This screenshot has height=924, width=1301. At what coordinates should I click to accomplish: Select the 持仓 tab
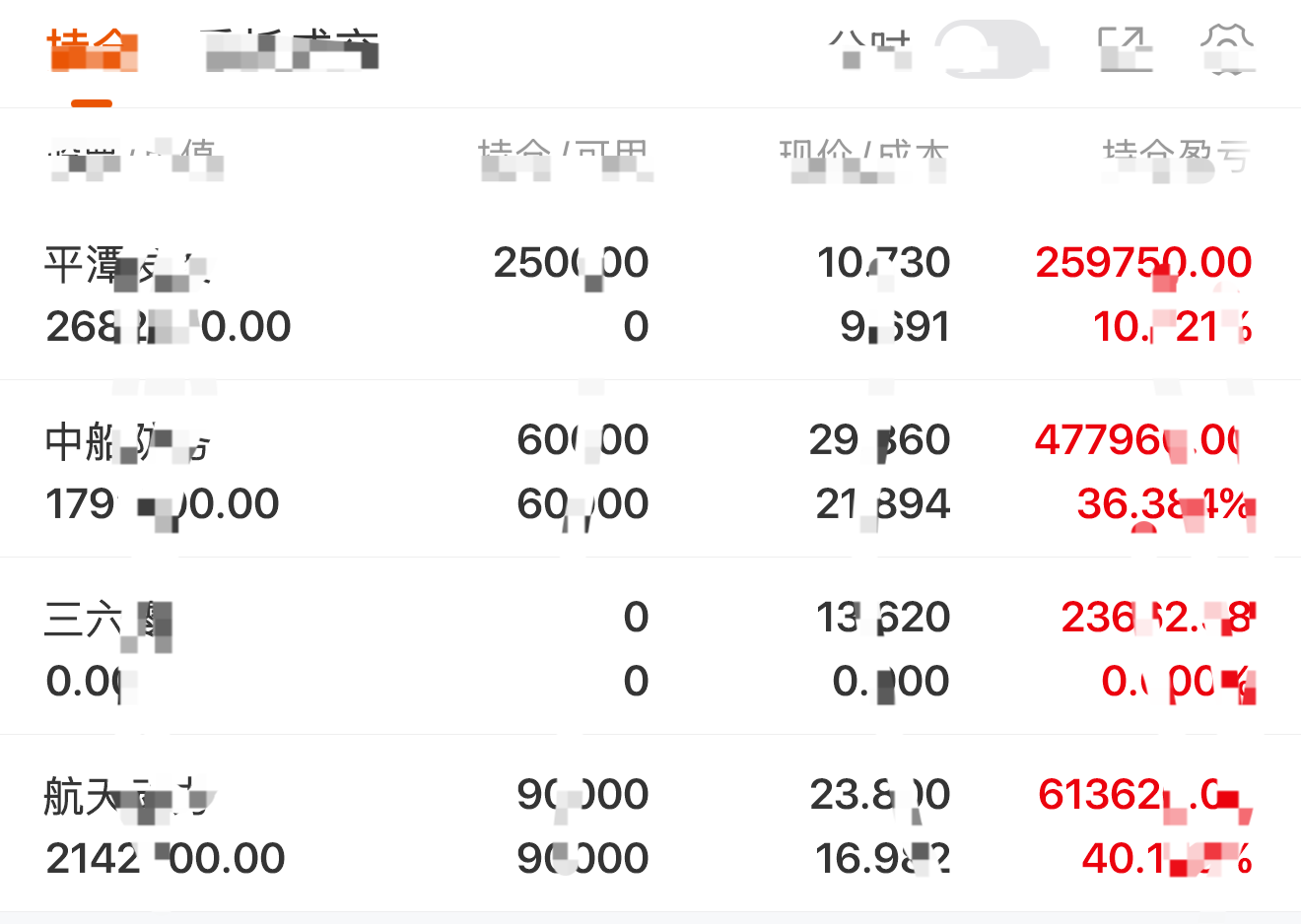tap(92, 51)
